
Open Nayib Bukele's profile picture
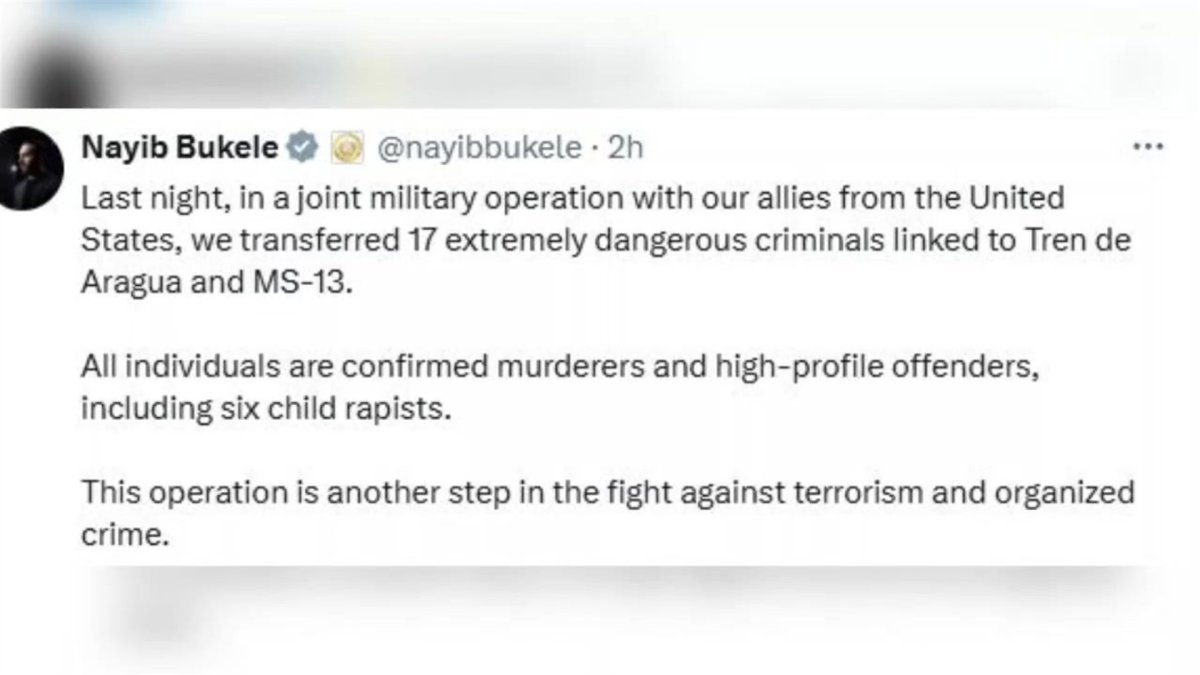click(x=31, y=170)
